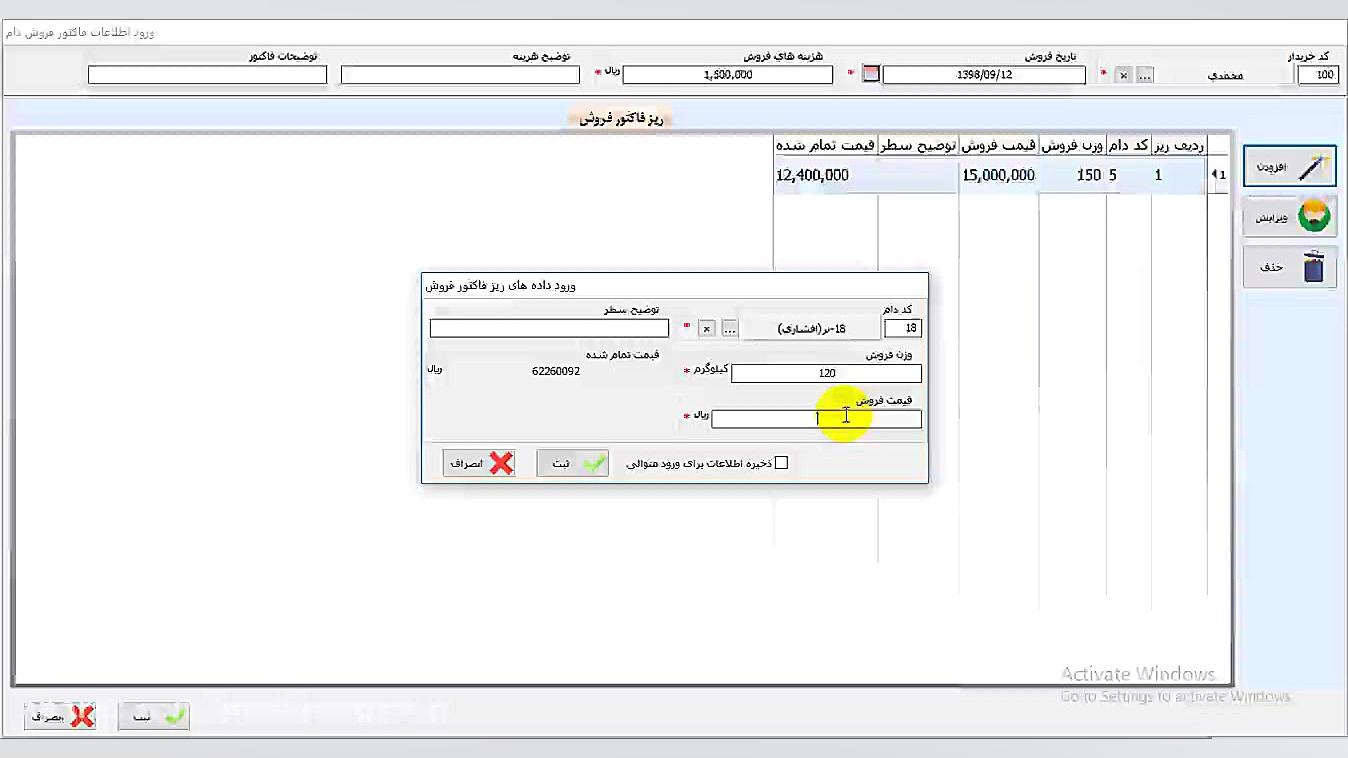Click the cost value 62260092 in dialog
The image size is (1348, 758).
click(556, 371)
